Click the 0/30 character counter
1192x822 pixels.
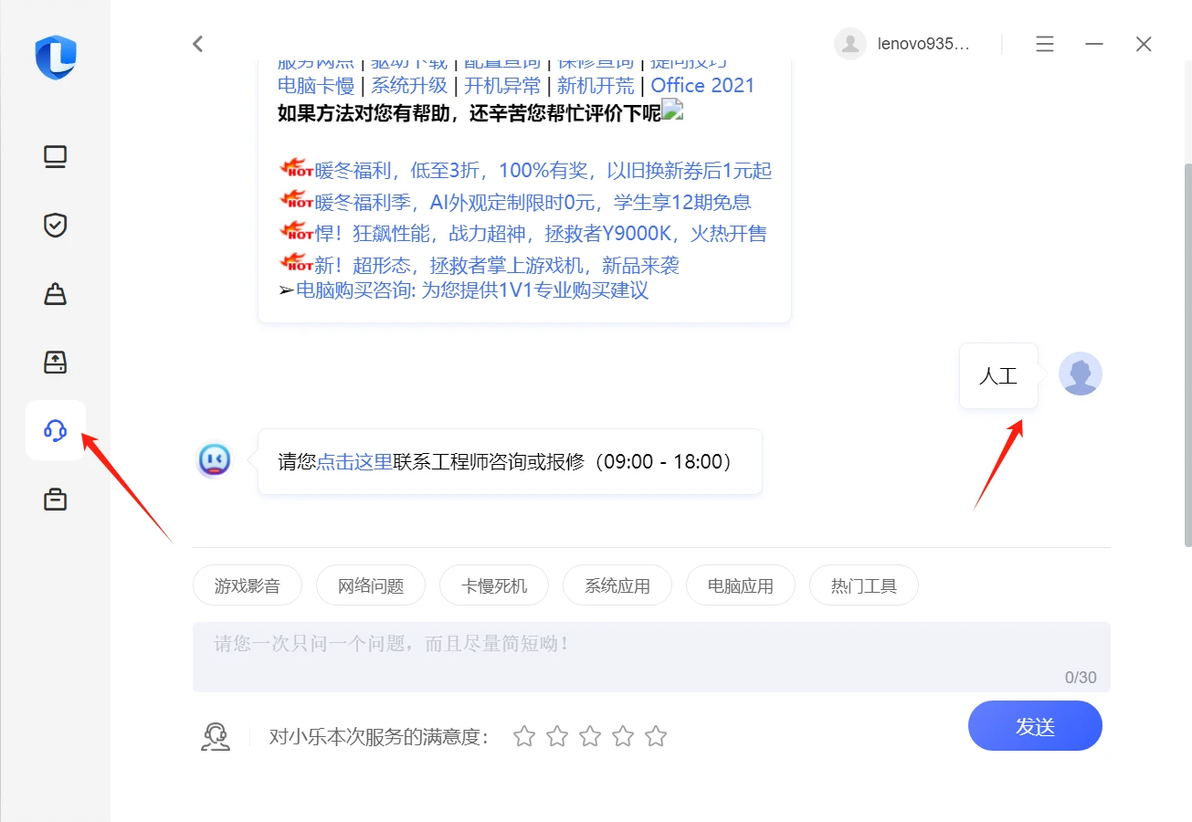[x=1080, y=678]
